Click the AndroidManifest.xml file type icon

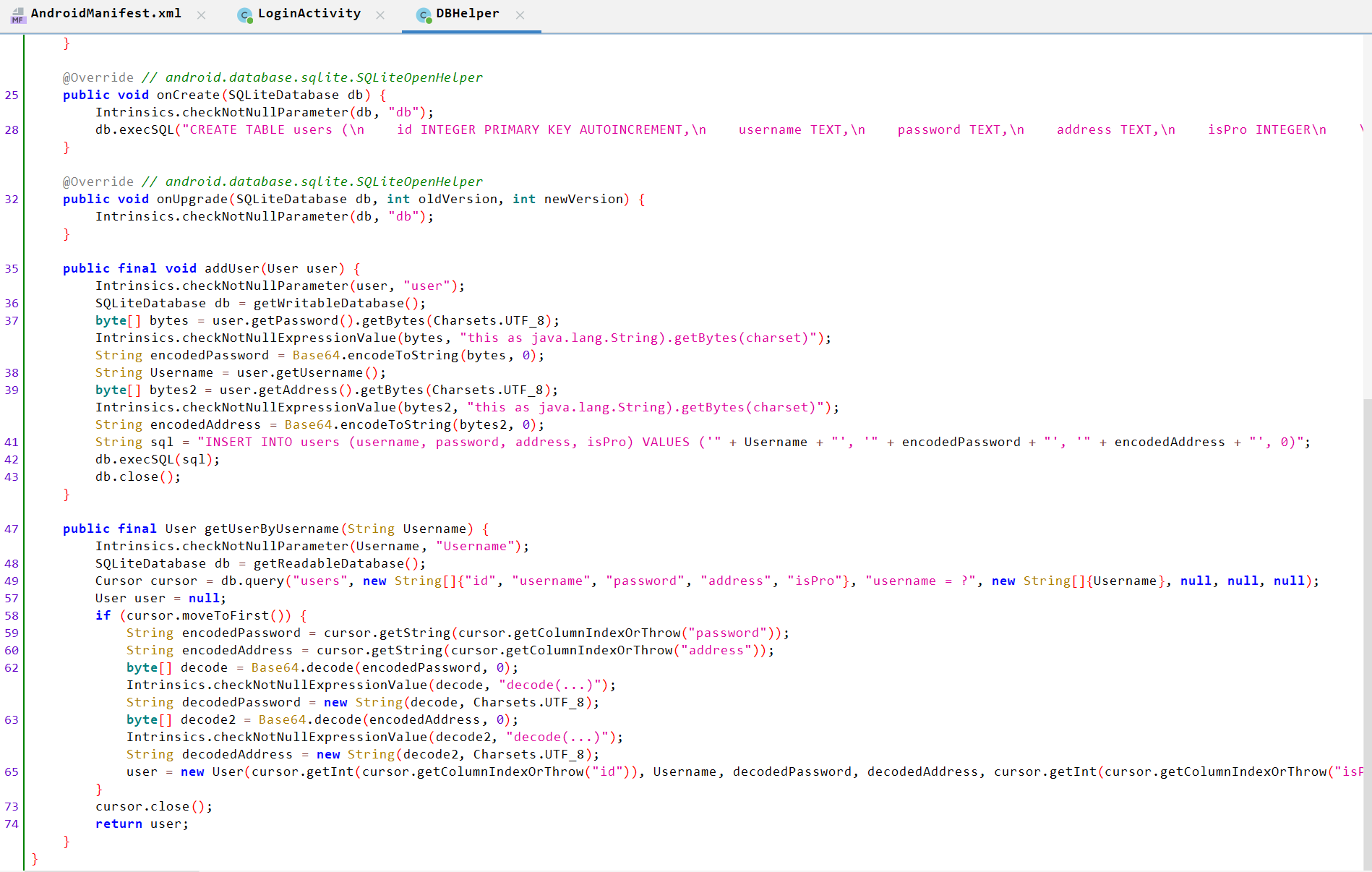click(x=17, y=15)
